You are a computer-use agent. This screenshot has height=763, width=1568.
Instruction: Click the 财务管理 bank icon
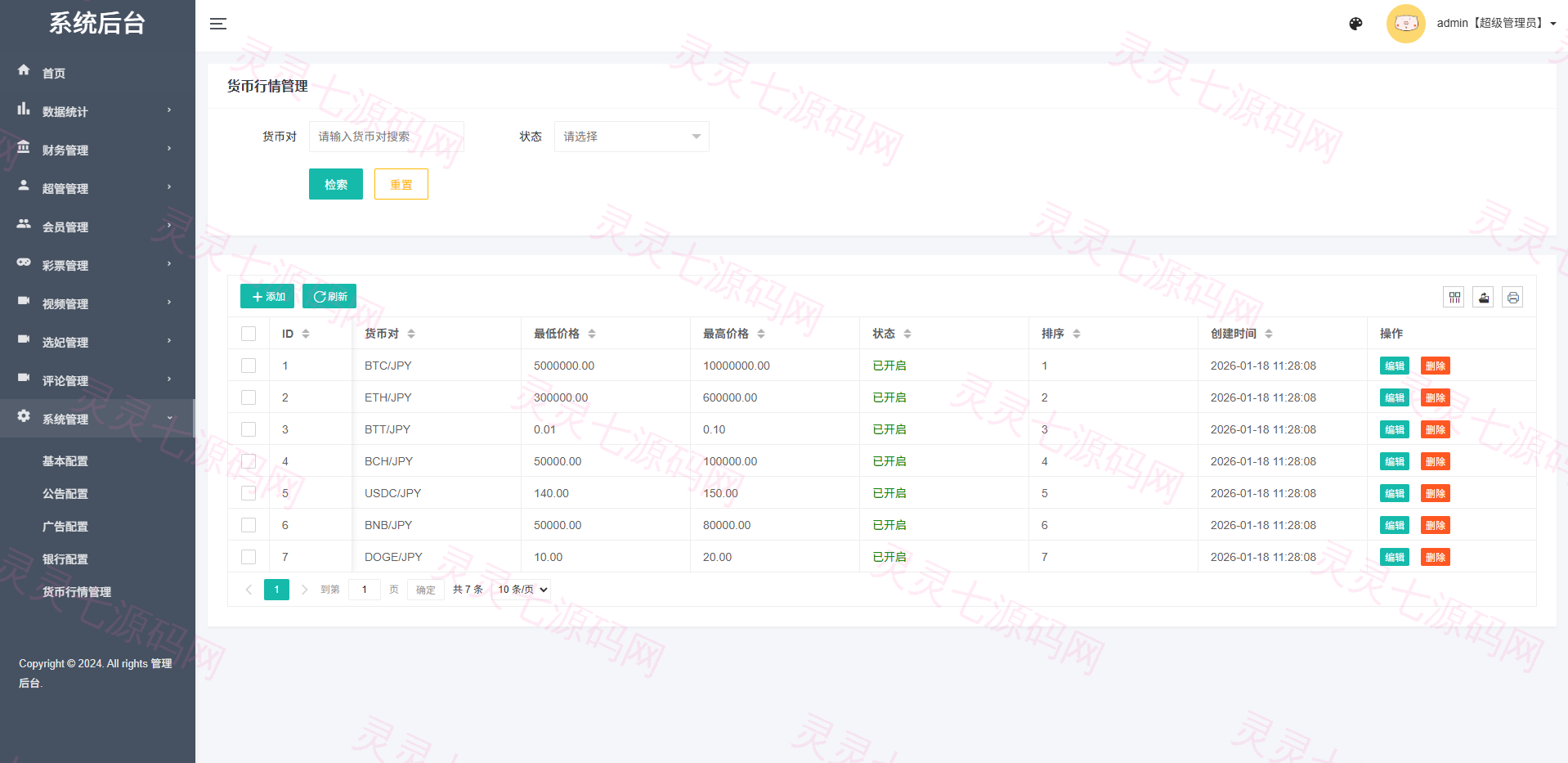(x=24, y=147)
